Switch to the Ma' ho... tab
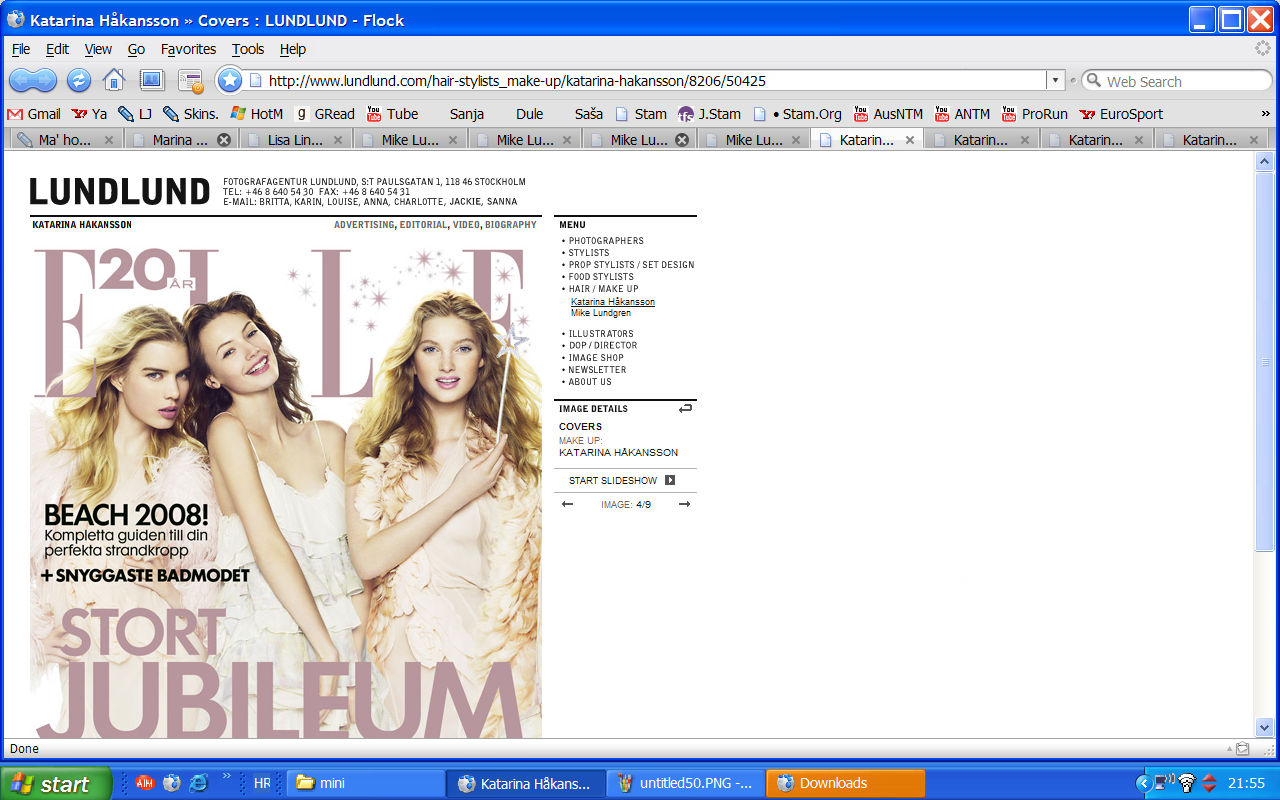The width and height of the screenshot is (1280, 800). click(x=64, y=140)
